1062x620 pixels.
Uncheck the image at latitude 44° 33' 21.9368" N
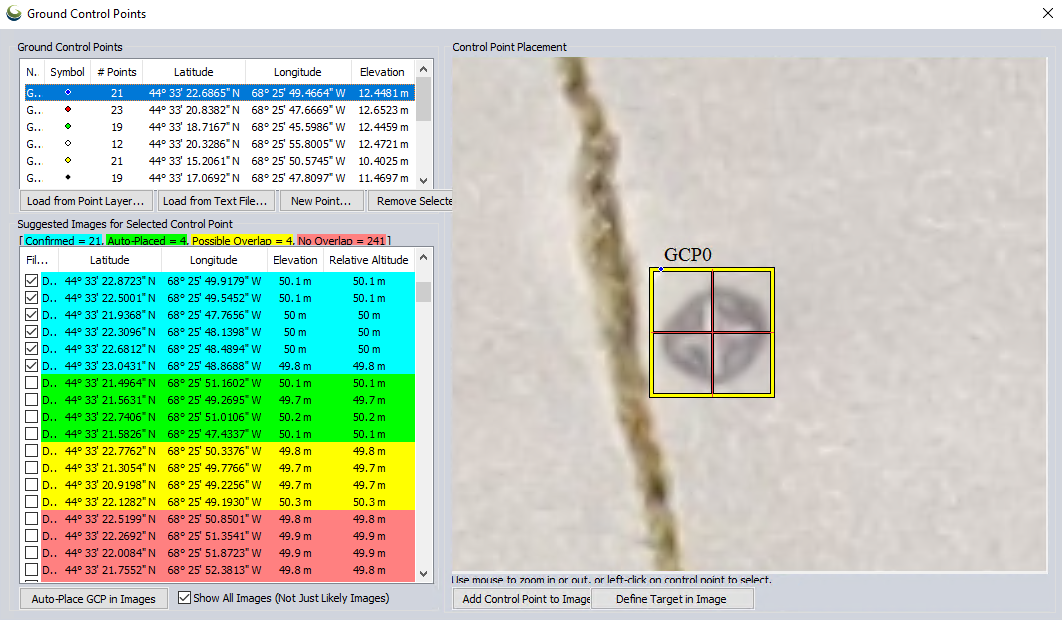[x=31, y=314]
